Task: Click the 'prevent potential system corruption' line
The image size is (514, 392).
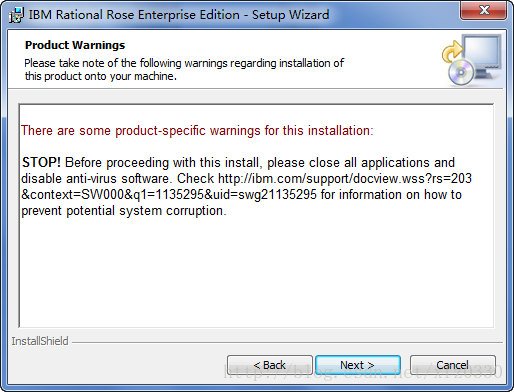Action: [124, 211]
